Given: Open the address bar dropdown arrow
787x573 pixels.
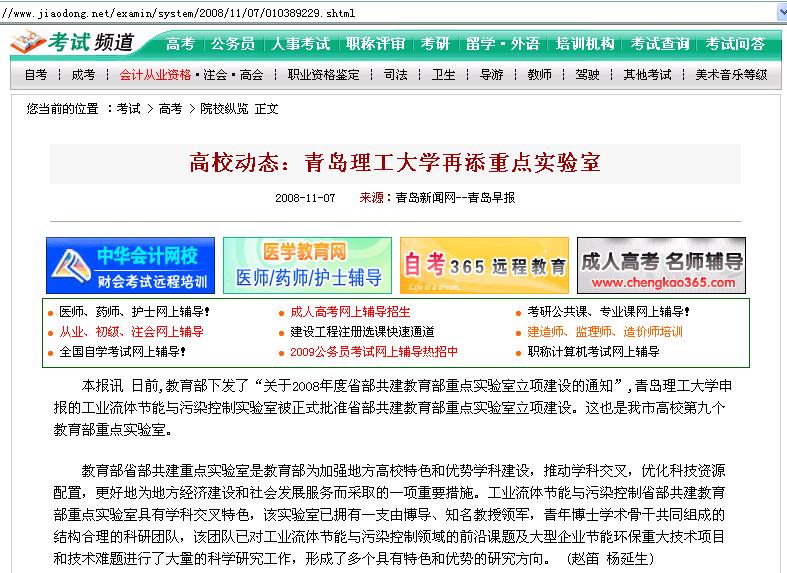Looking at the screenshot, I should (x=780, y=10).
